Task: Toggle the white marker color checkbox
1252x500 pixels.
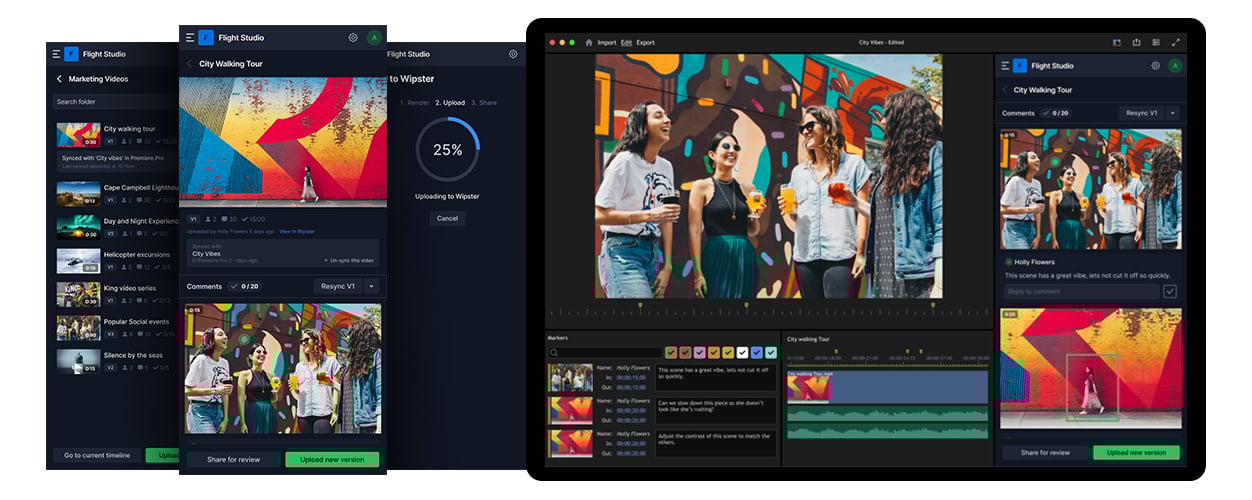Action: point(742,353)
